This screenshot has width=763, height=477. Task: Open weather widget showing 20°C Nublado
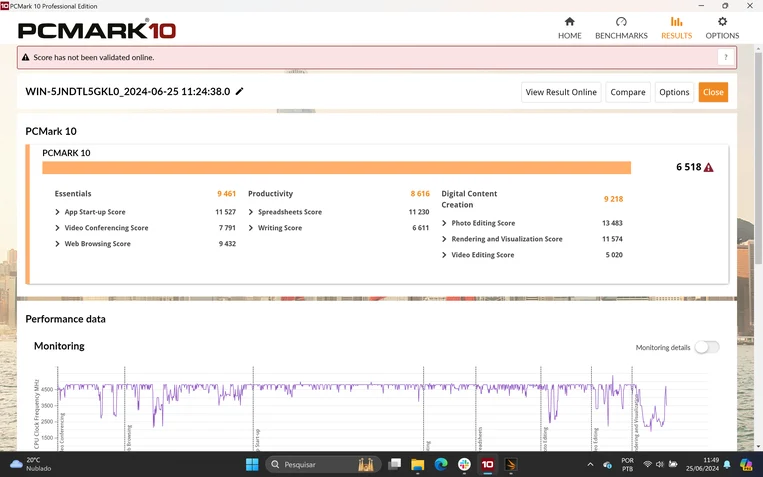[30, 464]
